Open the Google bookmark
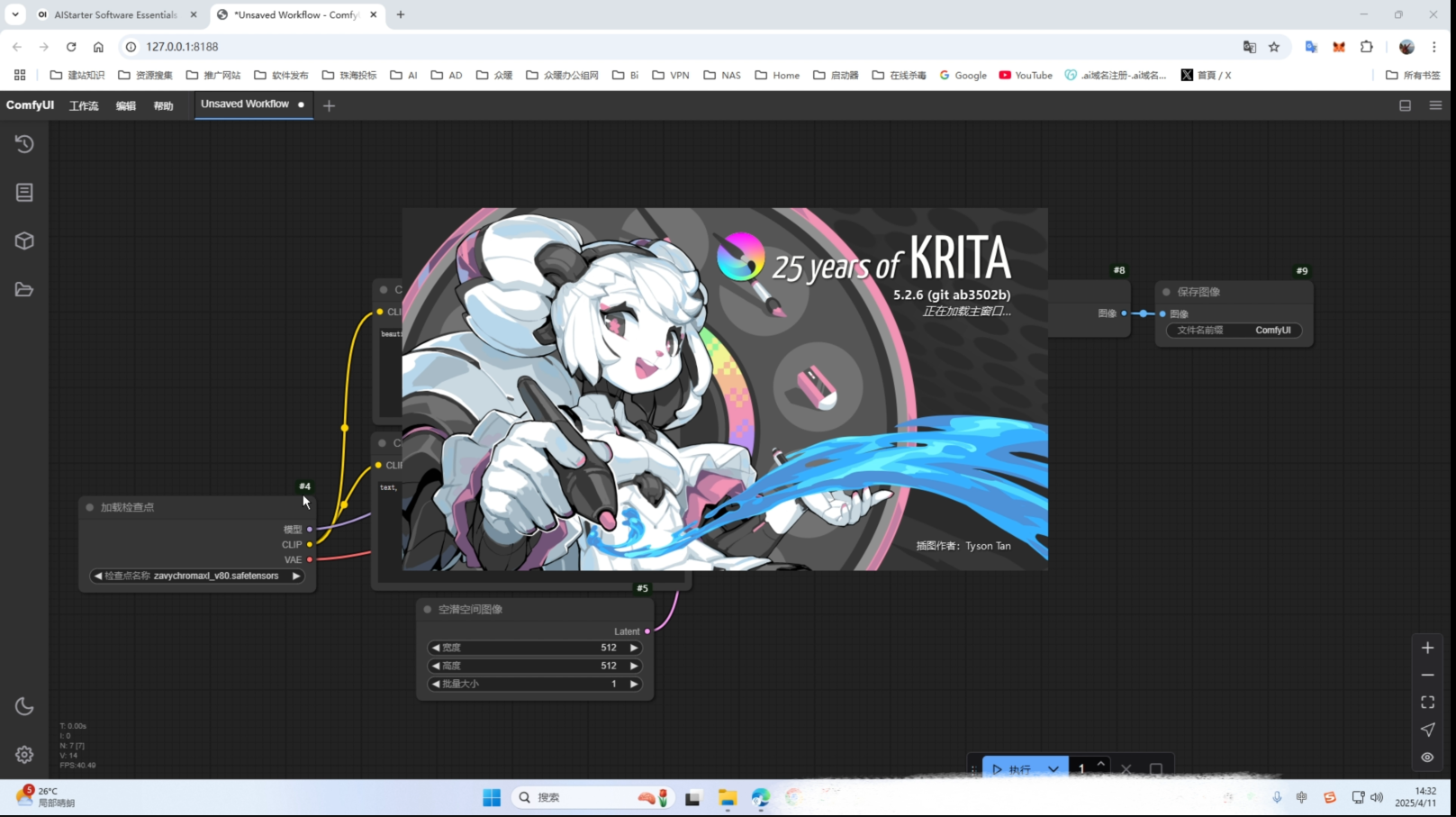Screen dimensions: 1456x817 963,76
